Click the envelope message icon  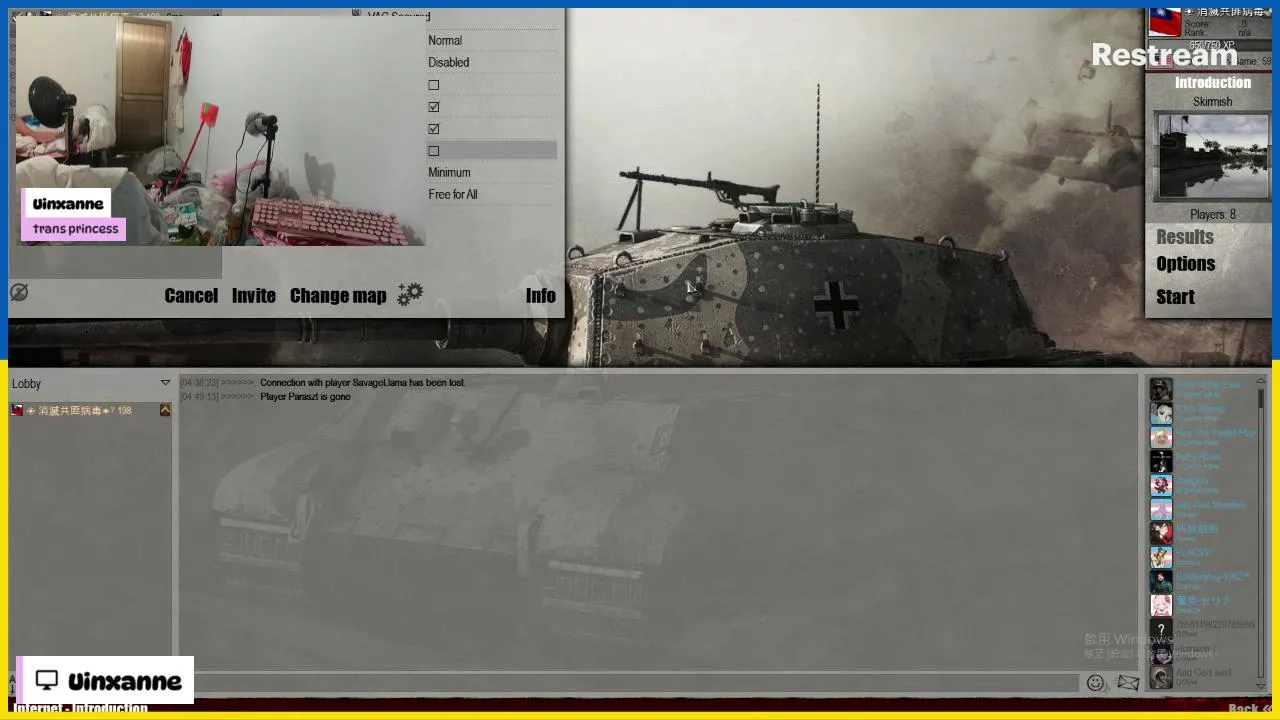click(1128, 683)
